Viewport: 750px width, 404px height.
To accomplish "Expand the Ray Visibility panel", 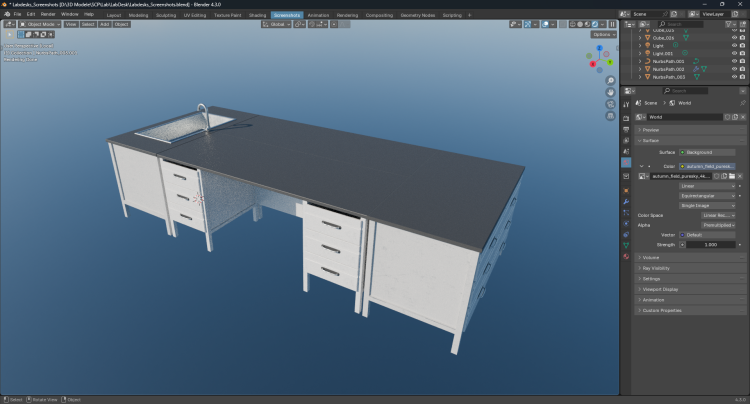I will point(657,268).
